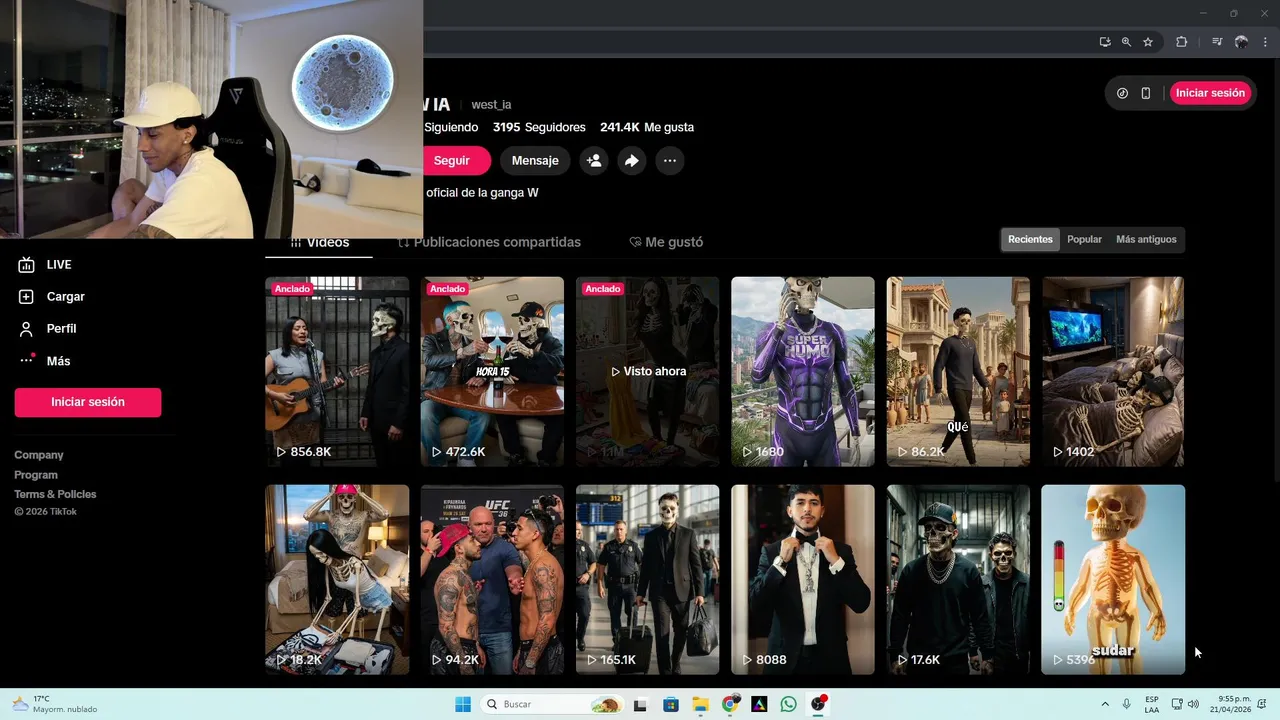Click the Program footer link
The image size is (1280, 720).
tap(36, 475)
